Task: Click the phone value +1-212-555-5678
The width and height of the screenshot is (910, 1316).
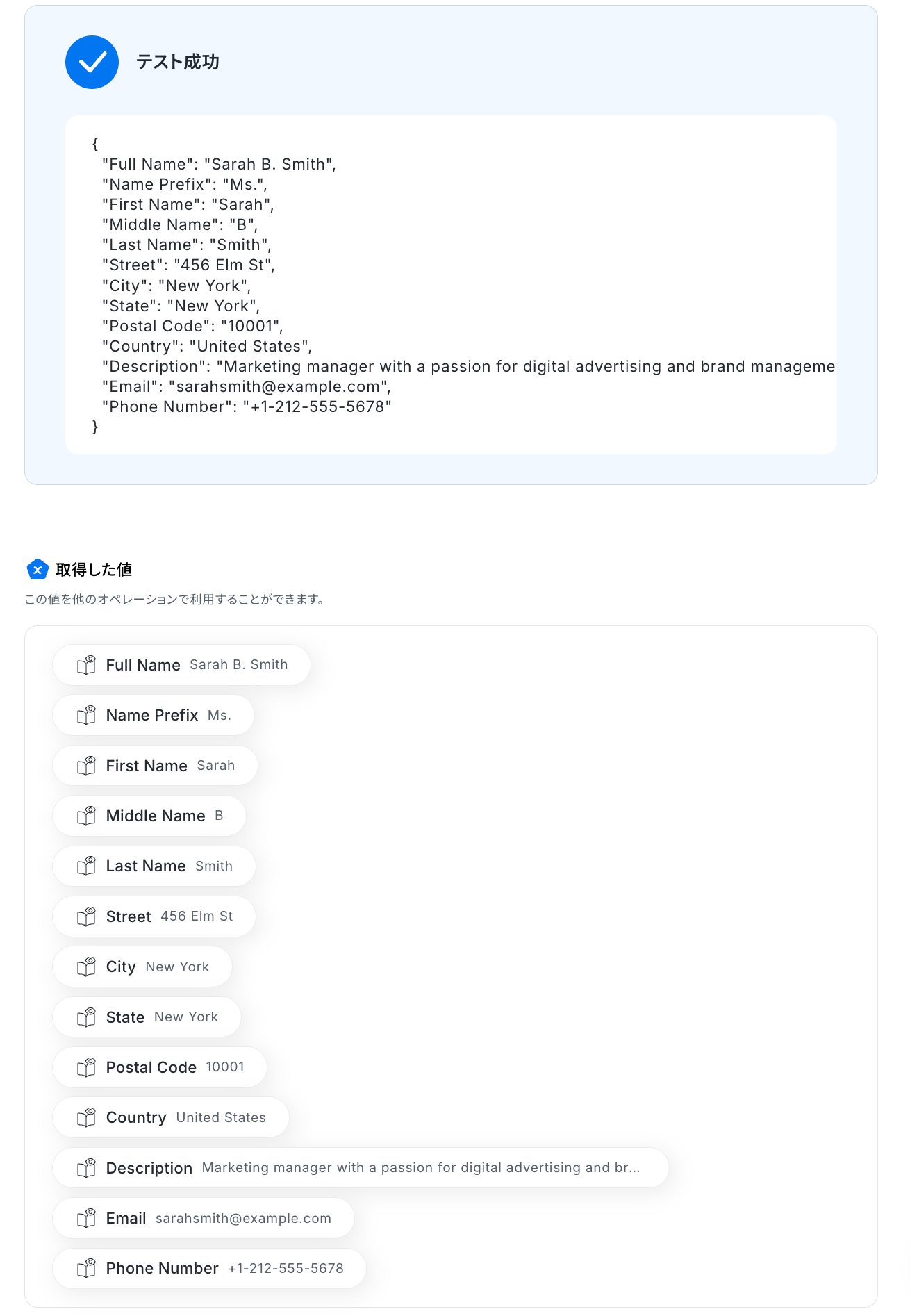Action: [286, 1268]
